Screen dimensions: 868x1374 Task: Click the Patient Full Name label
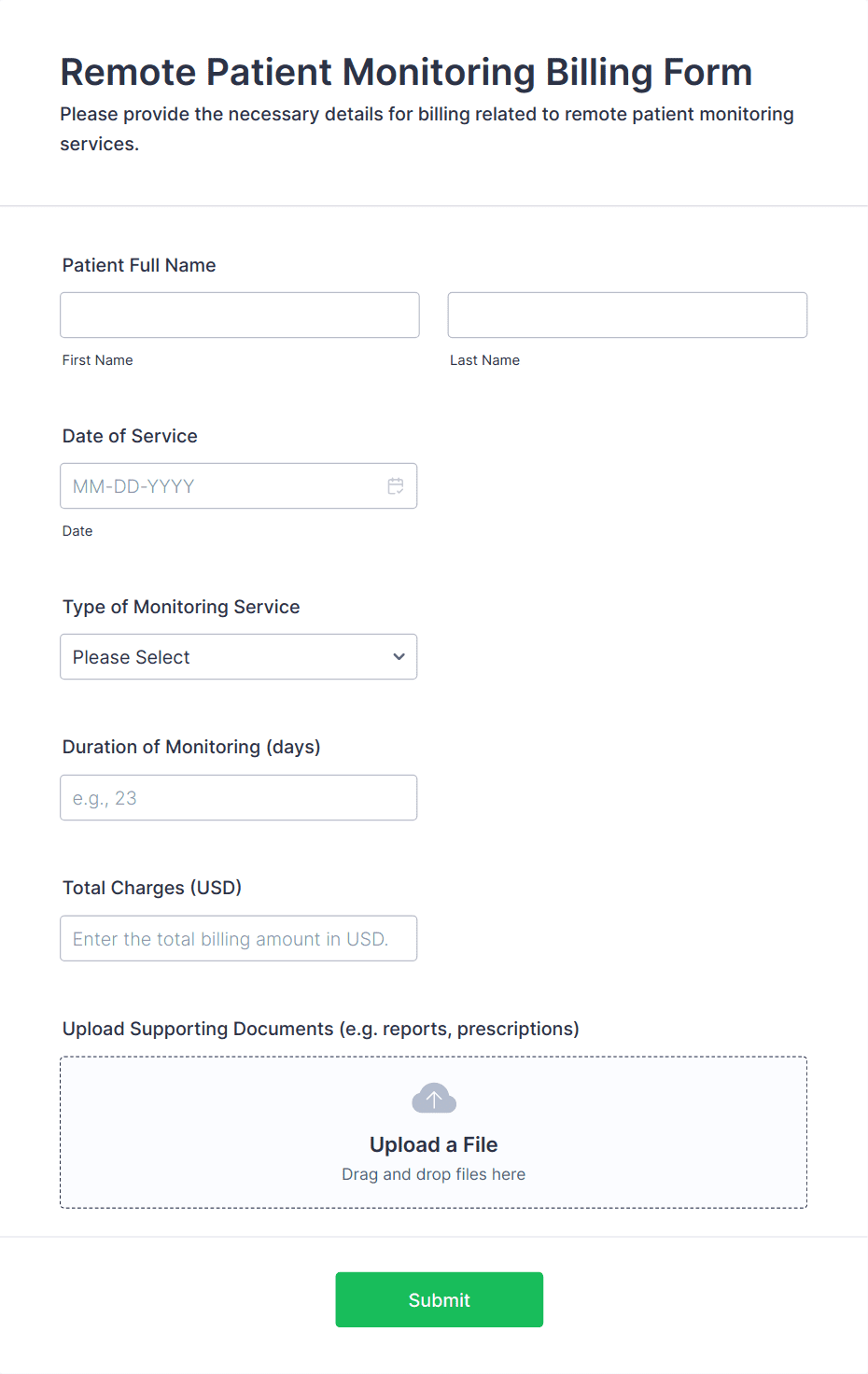tap(139, 265)
